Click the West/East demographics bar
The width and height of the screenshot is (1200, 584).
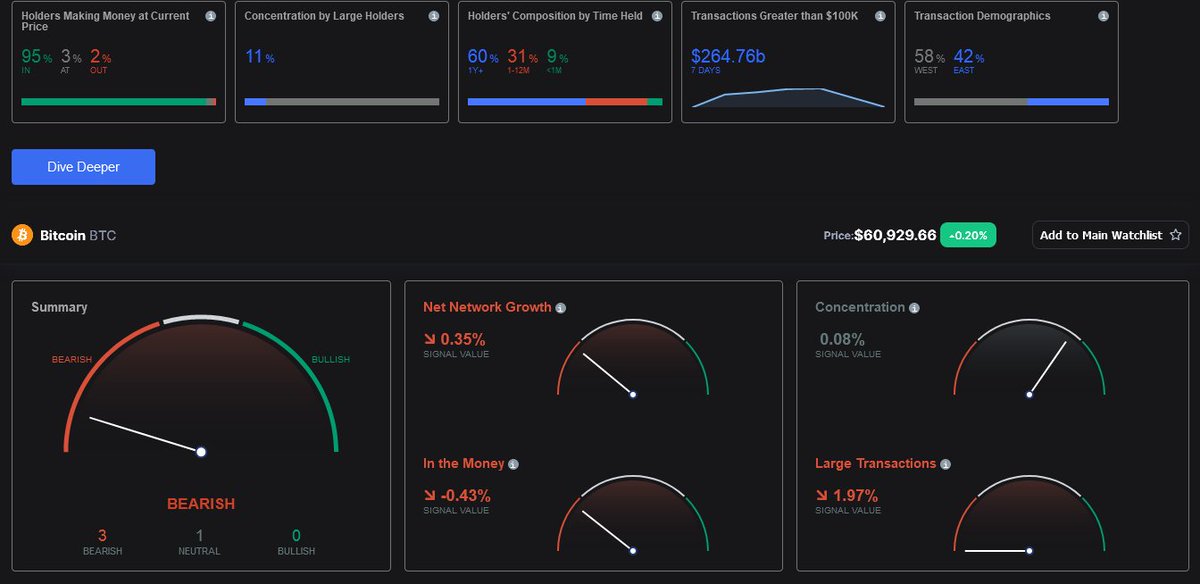1011,101
